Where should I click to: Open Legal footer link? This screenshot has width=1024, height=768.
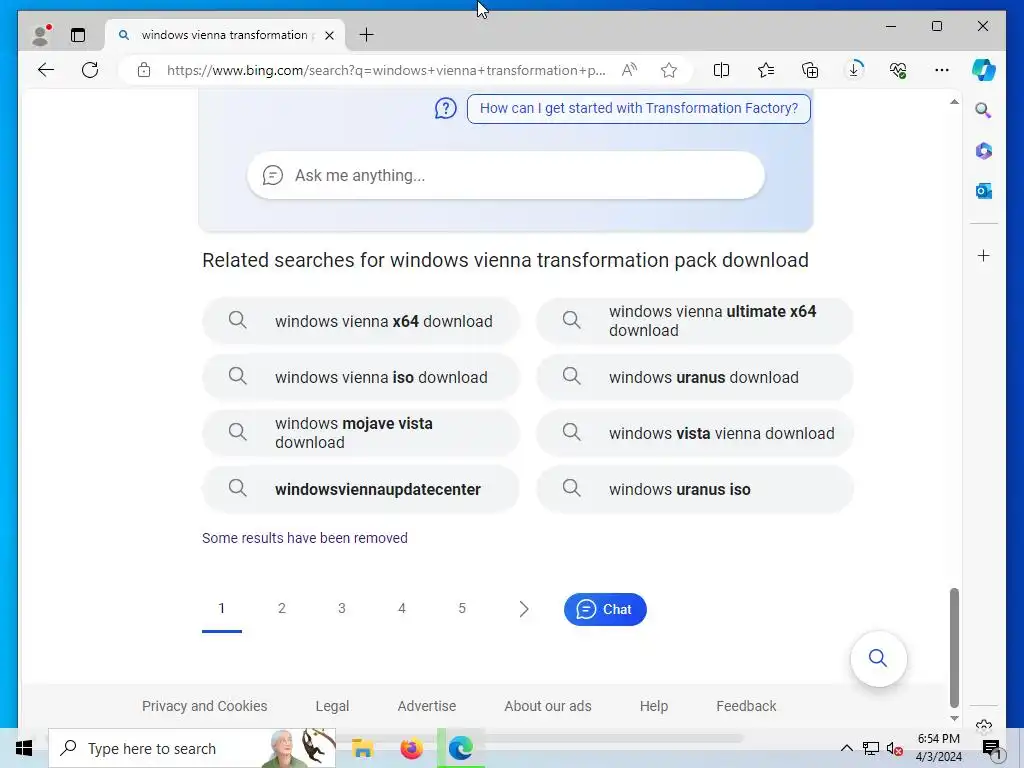(x=332, y=706)
